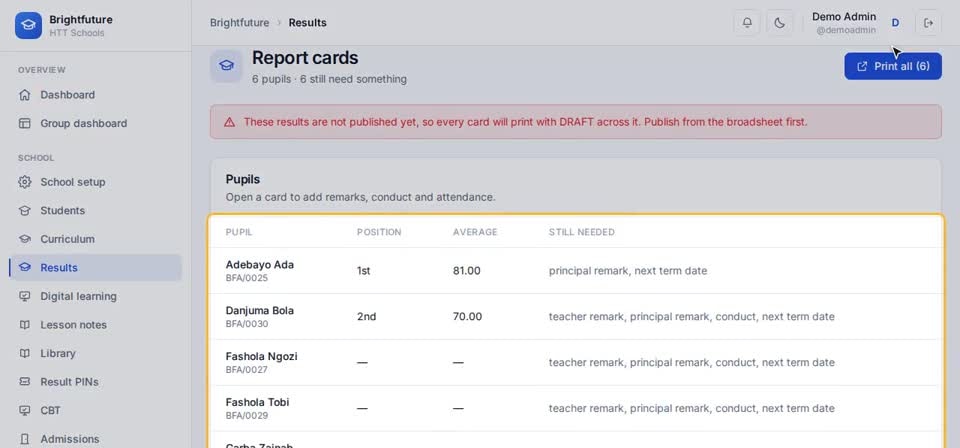Click the CBT monitor icon
The height and width of the screenshot is (448, 960).
pos(24,410)
